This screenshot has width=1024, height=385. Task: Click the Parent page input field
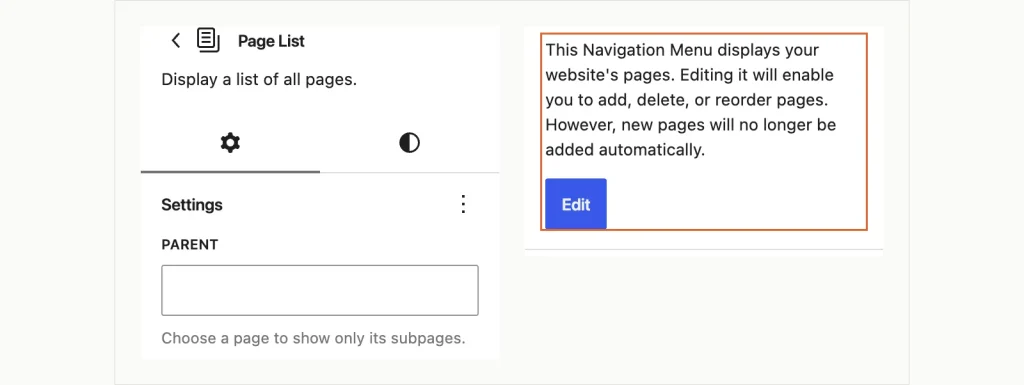(320, 290)
